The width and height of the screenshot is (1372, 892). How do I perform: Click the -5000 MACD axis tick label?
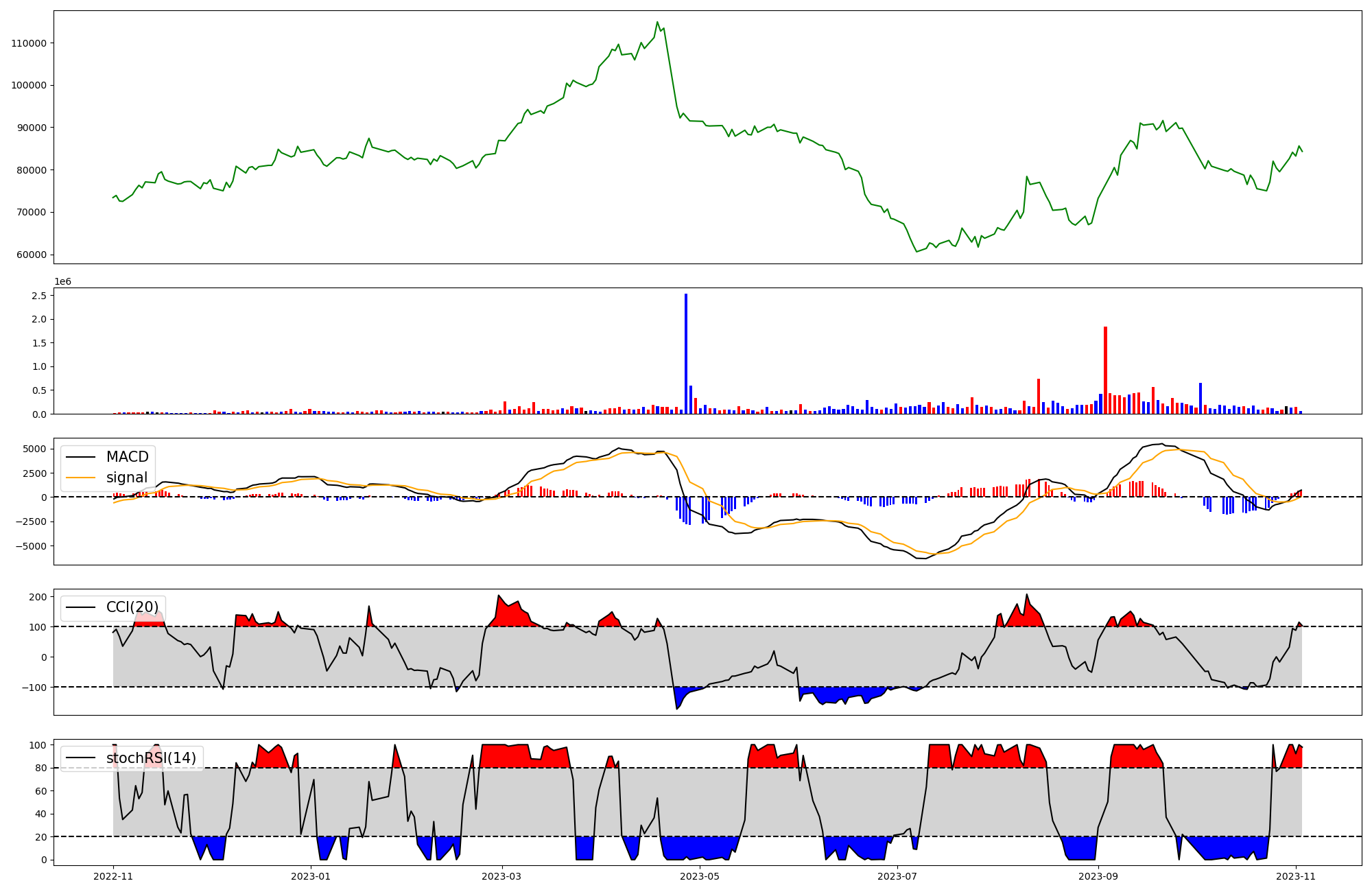(29, 546)
